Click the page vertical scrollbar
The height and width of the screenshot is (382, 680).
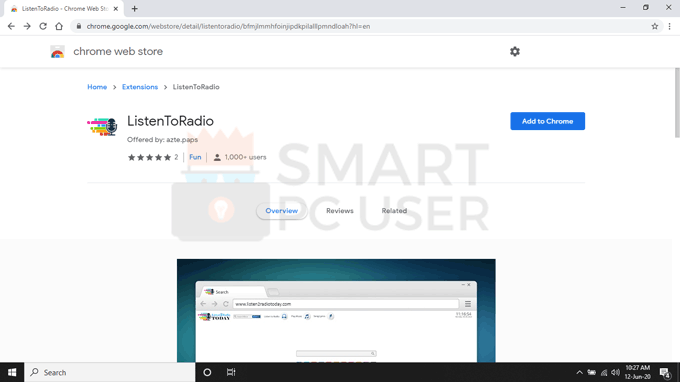(x=677, y=103)
